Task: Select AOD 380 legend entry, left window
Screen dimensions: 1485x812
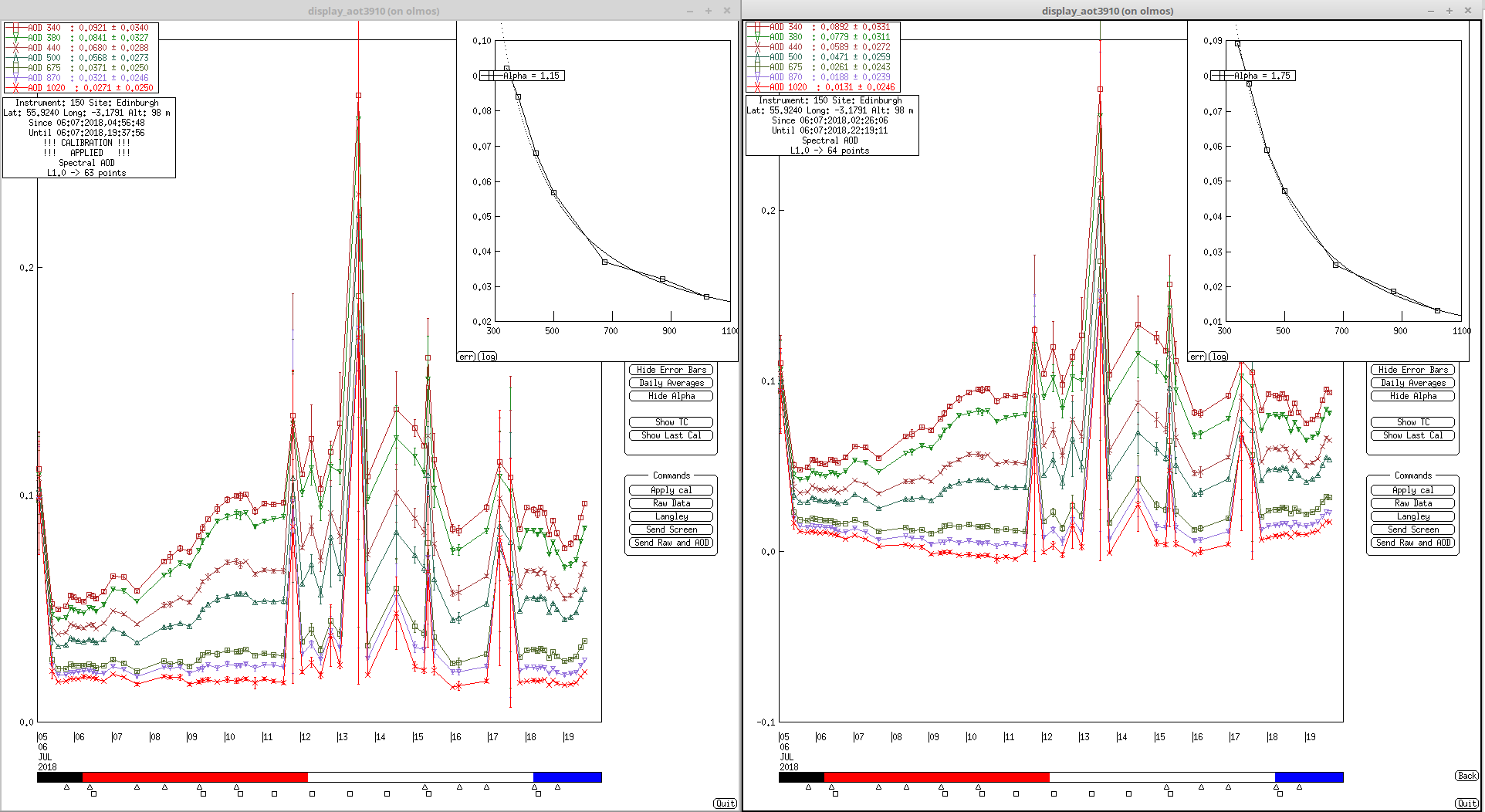Action: click(81, 38)
